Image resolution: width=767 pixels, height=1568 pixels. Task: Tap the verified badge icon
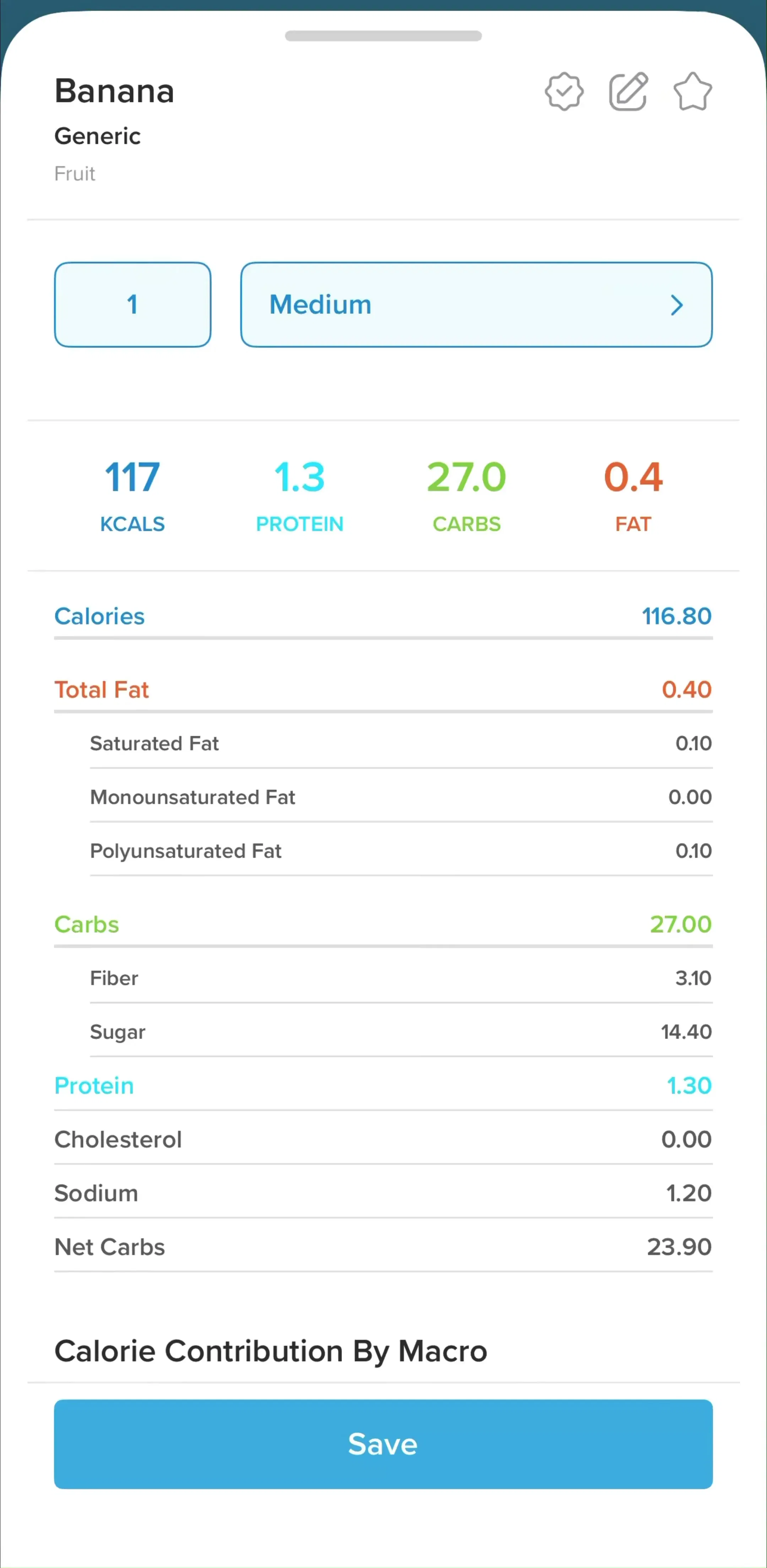coord(564,92)
